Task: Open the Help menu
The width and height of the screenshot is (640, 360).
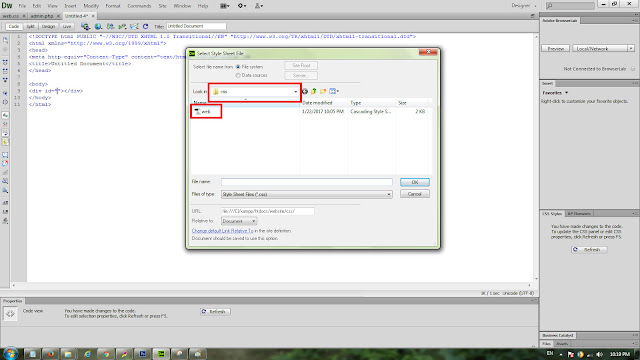Action: tap(203, 6)
